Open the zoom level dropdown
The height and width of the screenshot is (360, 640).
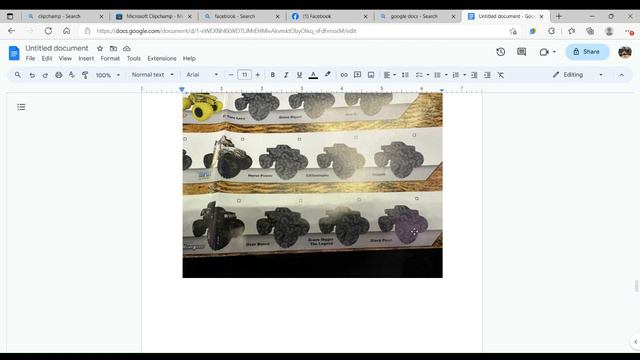pos(108,75)
